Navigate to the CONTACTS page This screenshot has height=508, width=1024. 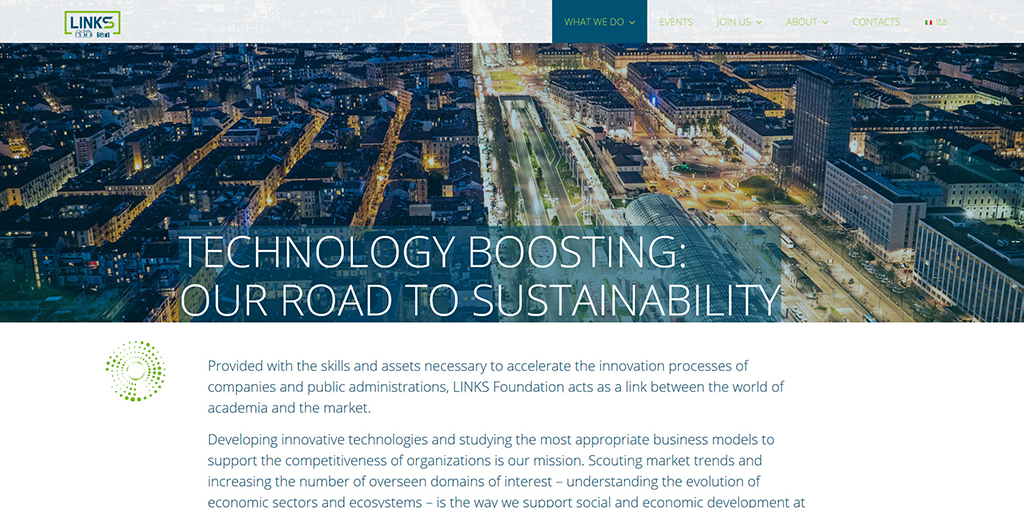tap(876, 22)
